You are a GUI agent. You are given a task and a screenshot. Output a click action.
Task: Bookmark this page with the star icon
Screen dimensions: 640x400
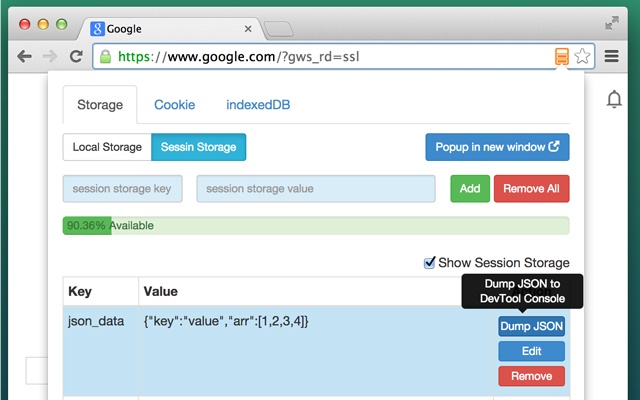pyautogui.click(x=583, y=56)
